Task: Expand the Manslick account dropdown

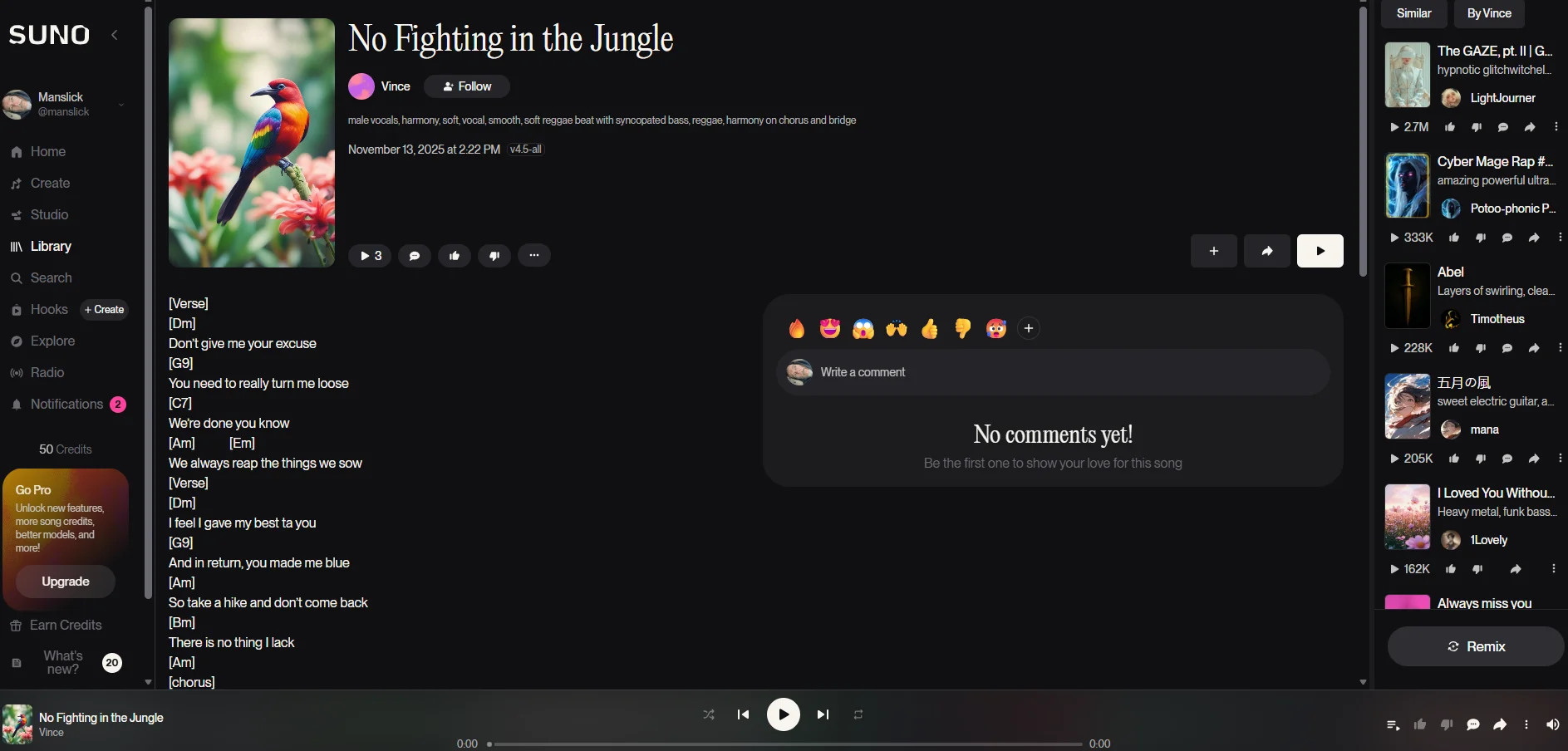Action: (121, 105)
